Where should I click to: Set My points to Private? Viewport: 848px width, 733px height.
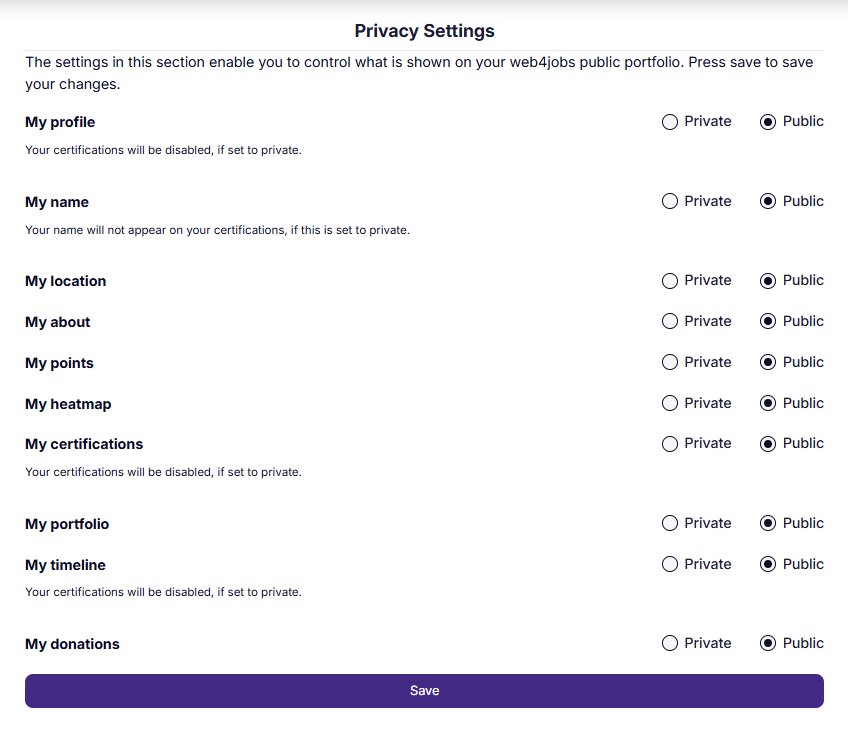[x=670, y=363]
